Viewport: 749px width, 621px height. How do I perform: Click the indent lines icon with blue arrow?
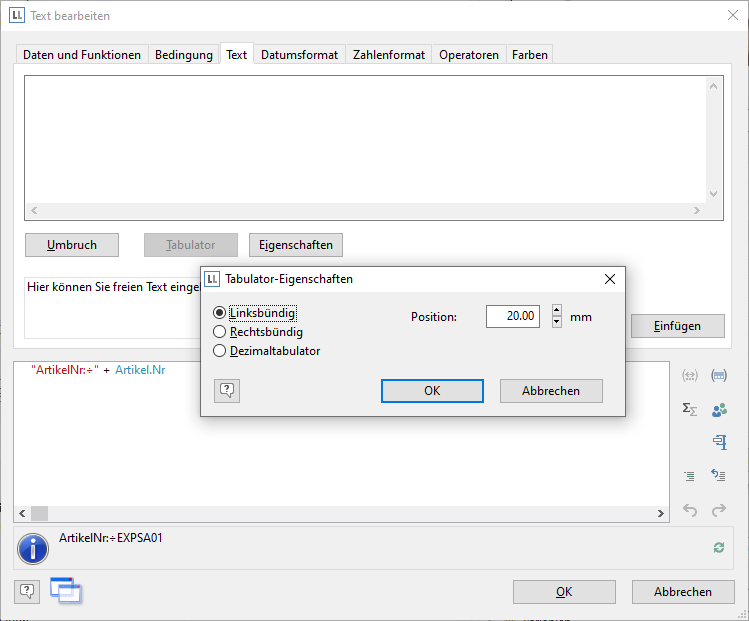click(718, 476)
